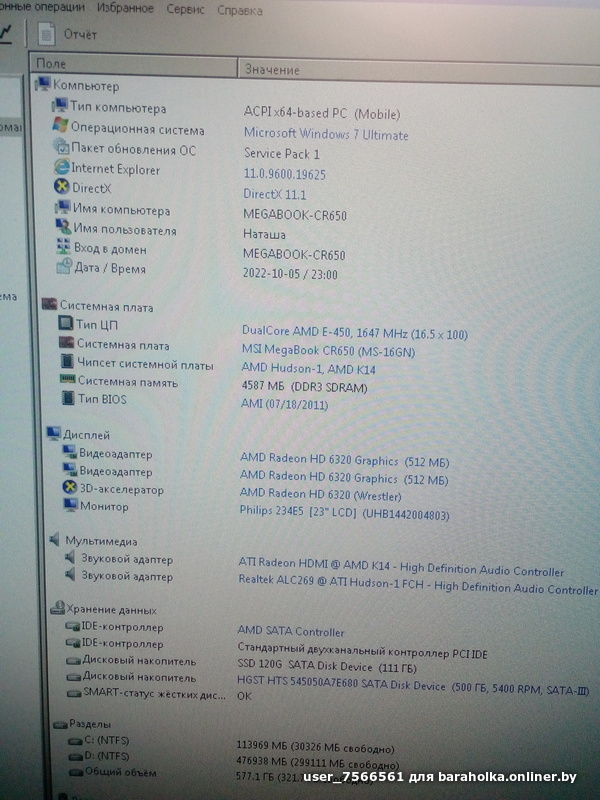The image size is (600, 800).
Task: Click the Хранение данных section icon
Action: (58, 608)
